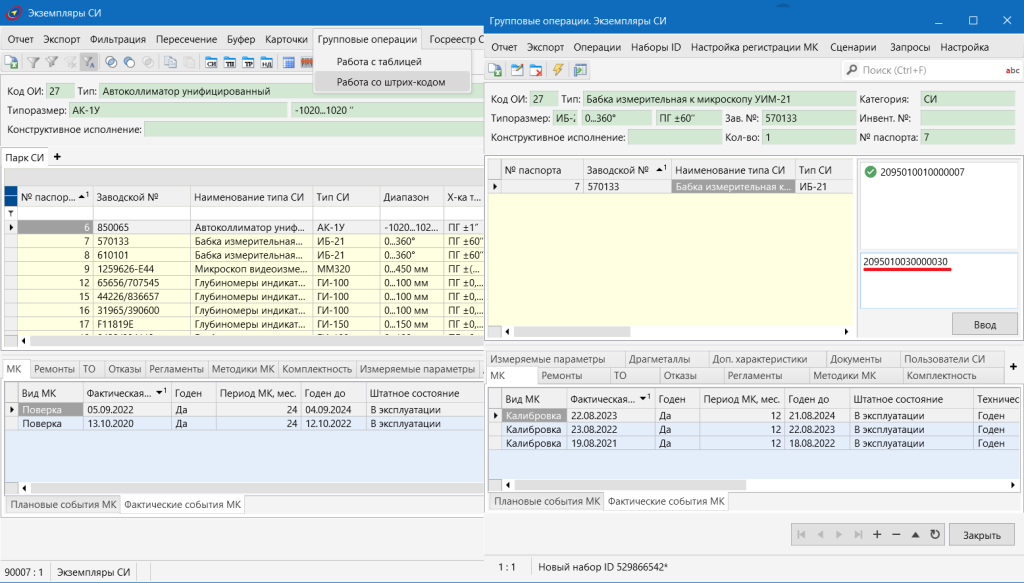1024x583 pixels.
Task: Choose Работа со штрих-кодом from the dropdown
Action: tap(391, 82)
